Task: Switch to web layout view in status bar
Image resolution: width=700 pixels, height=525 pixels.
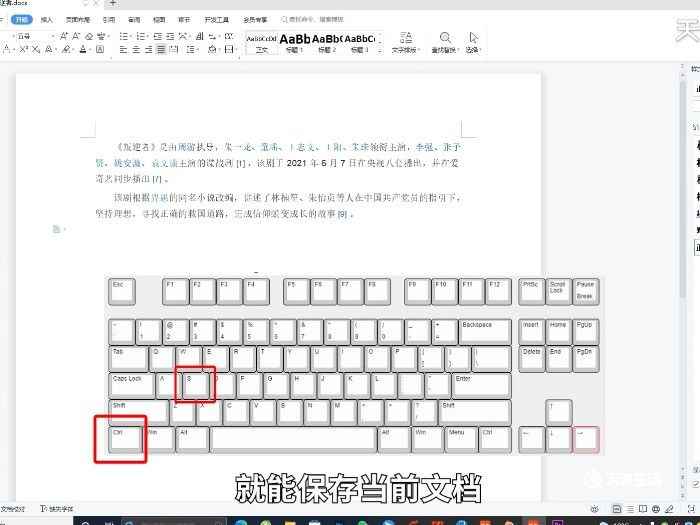Action: (656, 509)
